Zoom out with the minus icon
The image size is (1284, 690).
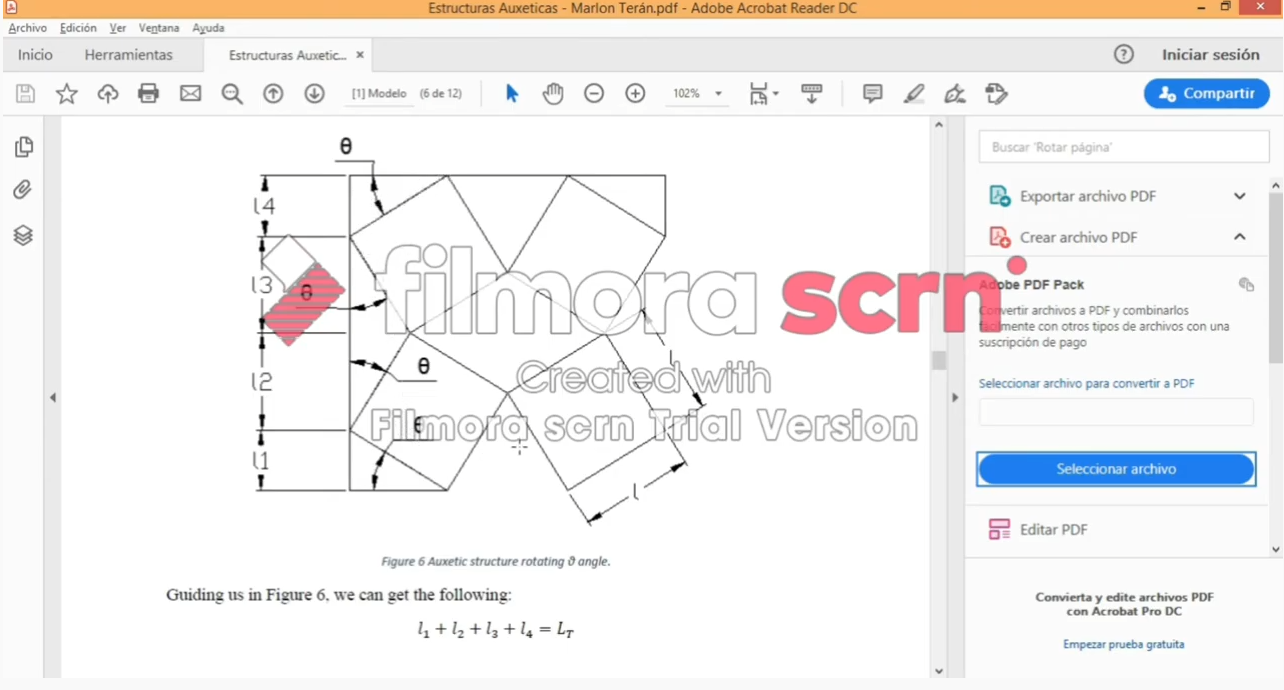[594, 94]
